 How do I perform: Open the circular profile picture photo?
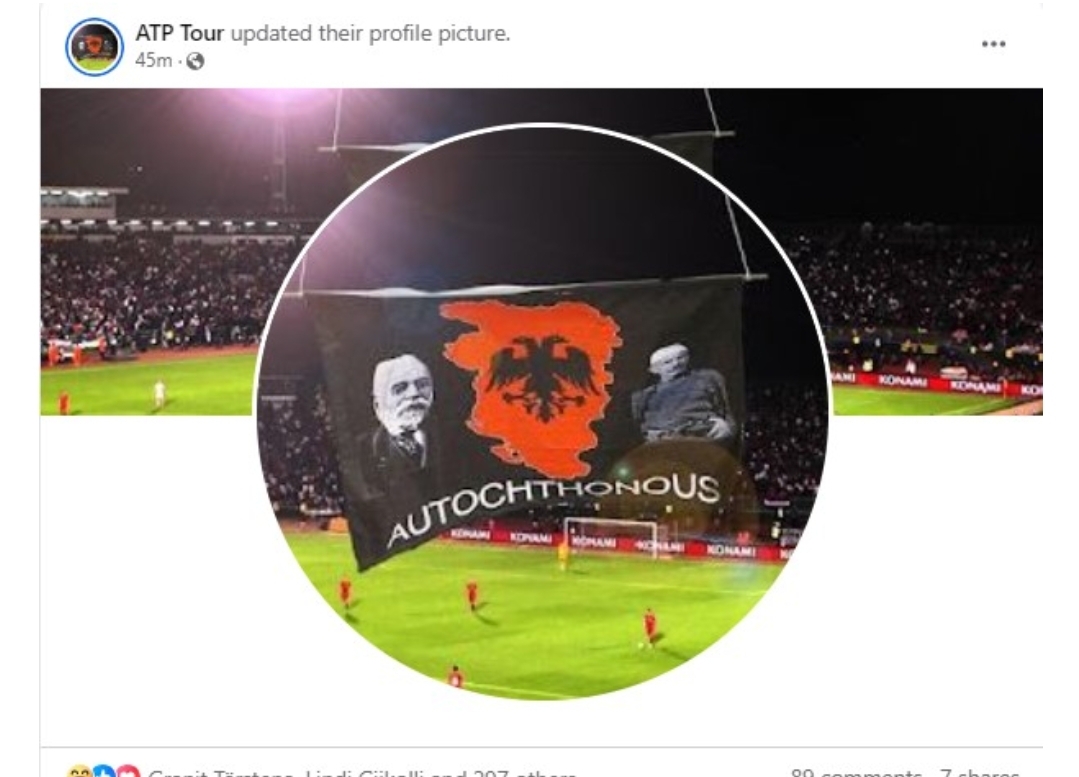coord(543,412)
